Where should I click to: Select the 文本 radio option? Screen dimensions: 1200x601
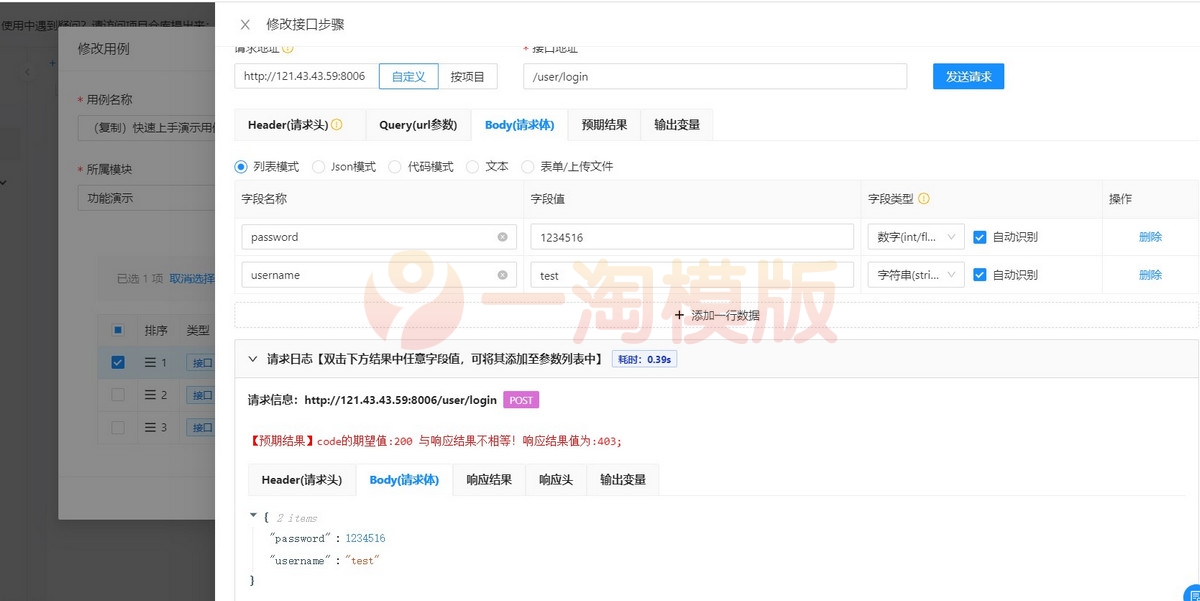(472, 167)
